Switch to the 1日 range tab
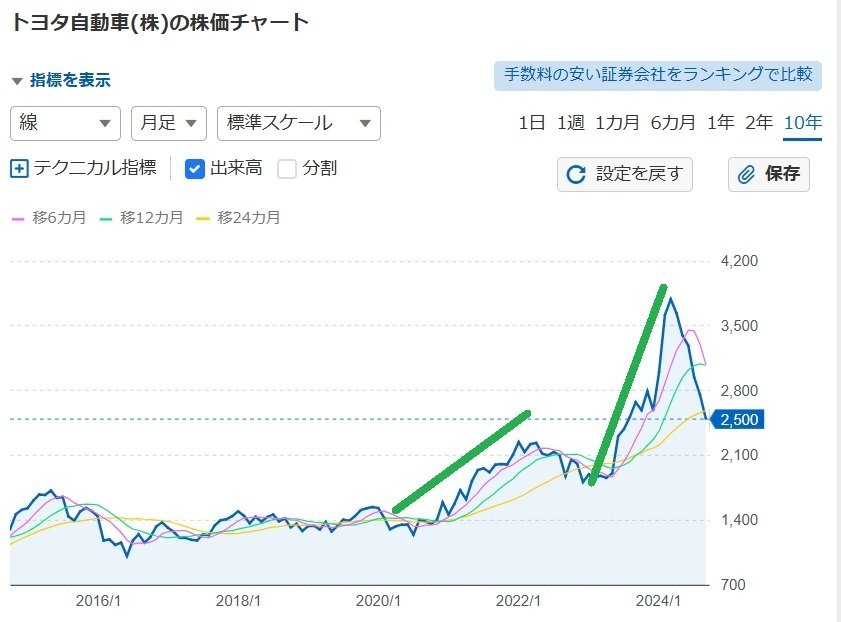Viewport: 841px width, 622px height. click(x=531, y=123)
